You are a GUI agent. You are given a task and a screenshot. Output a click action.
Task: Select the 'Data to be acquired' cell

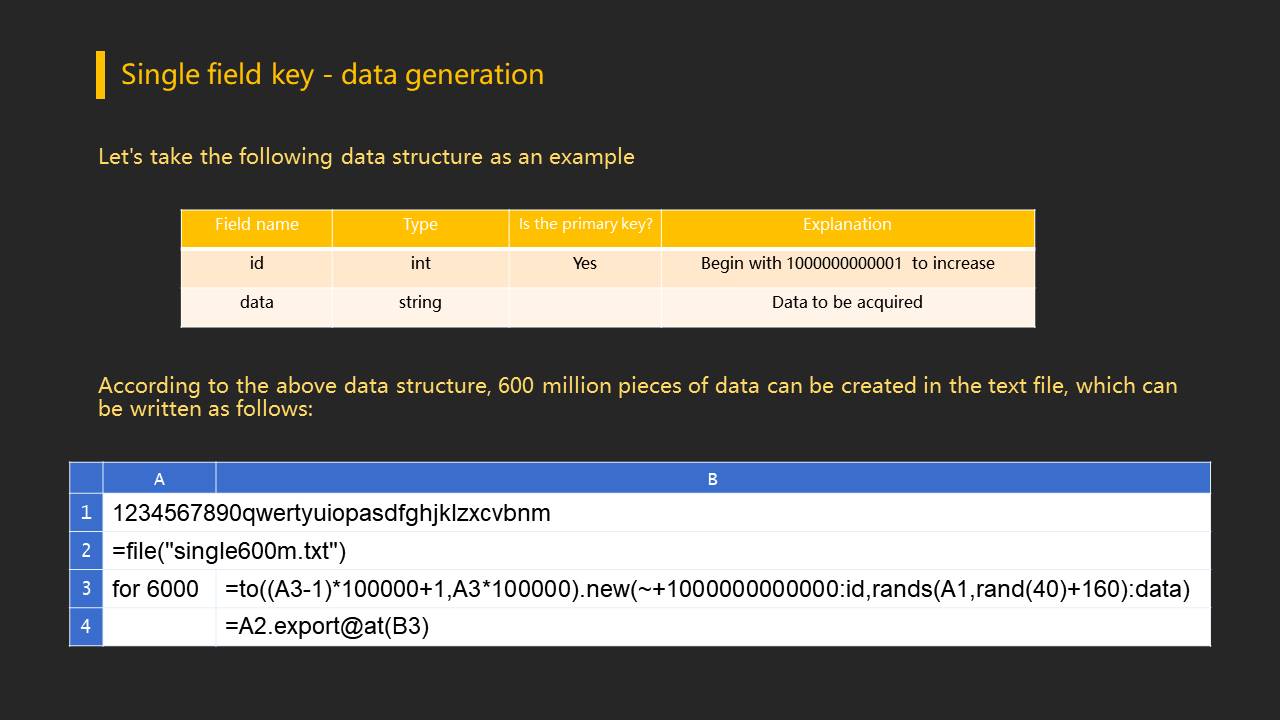[x=847, y=303]
